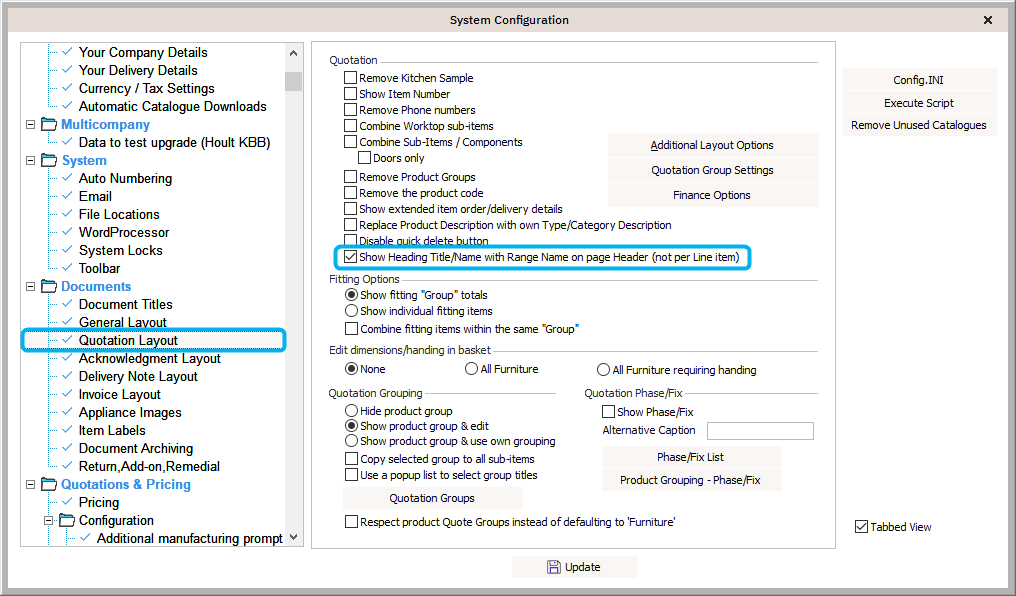1016x596 pixels.
Task: Tick Combine Worktop sub-items checkbox
Action: (351, 126)
